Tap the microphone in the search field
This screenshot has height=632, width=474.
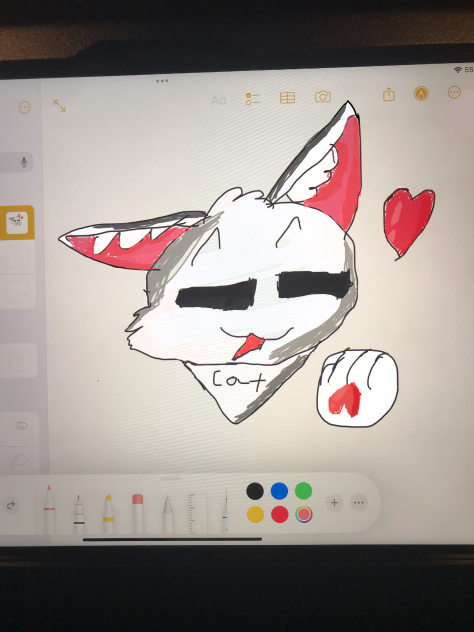pos(24,162)
